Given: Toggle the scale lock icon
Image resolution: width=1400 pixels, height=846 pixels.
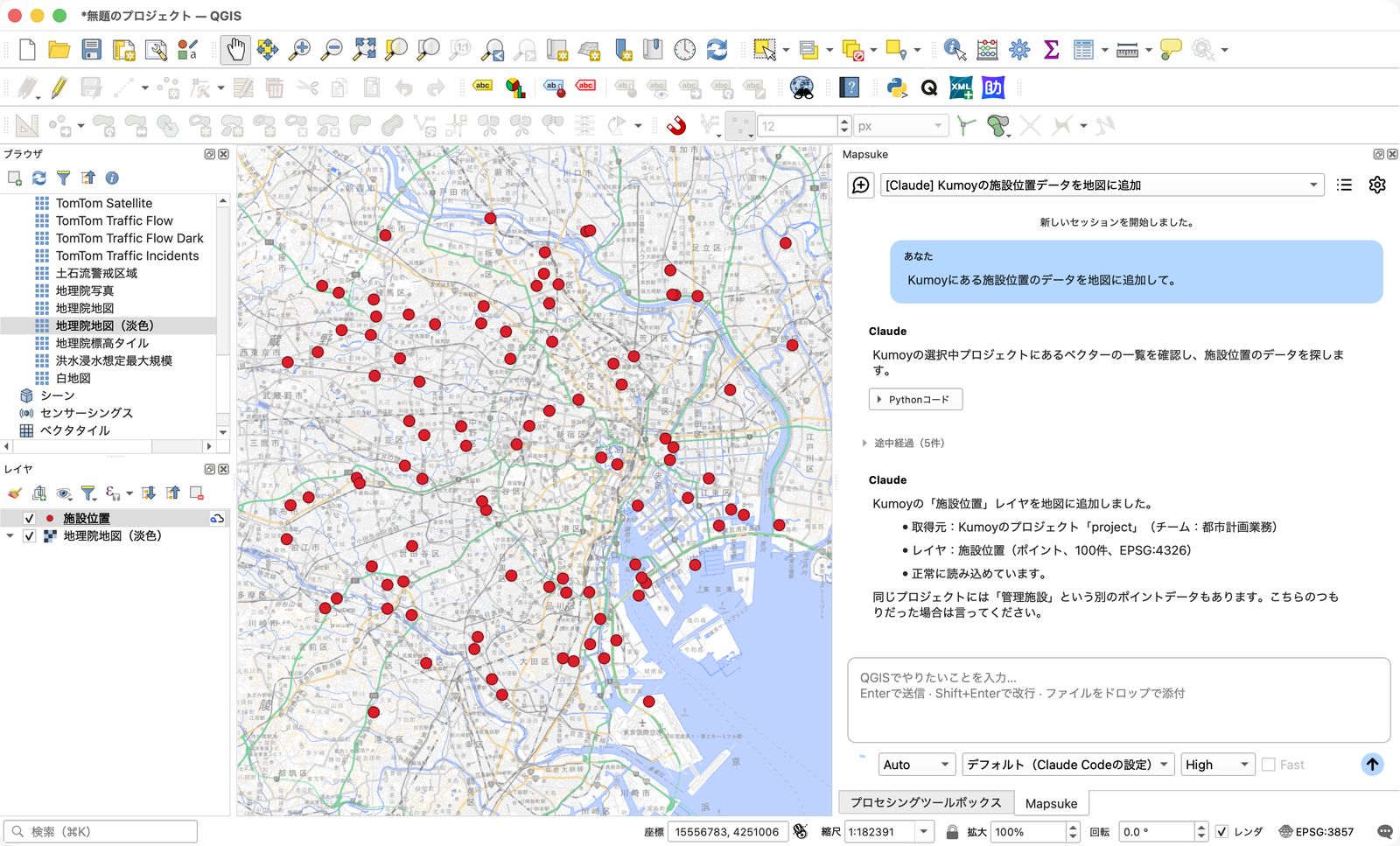Looking at the screenshot, I should tap(952, 831).
